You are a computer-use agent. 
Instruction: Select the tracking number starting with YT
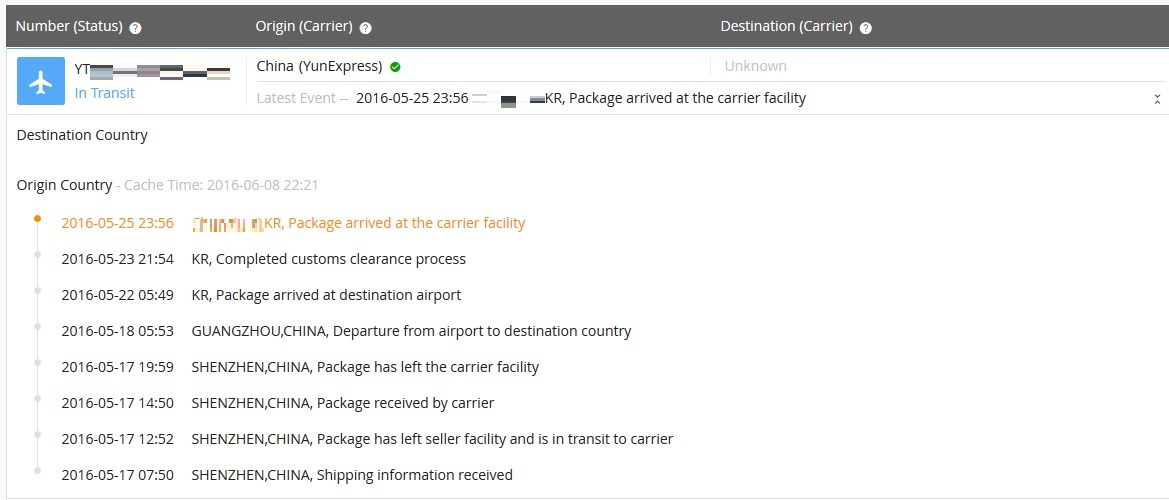coord(150,70)
